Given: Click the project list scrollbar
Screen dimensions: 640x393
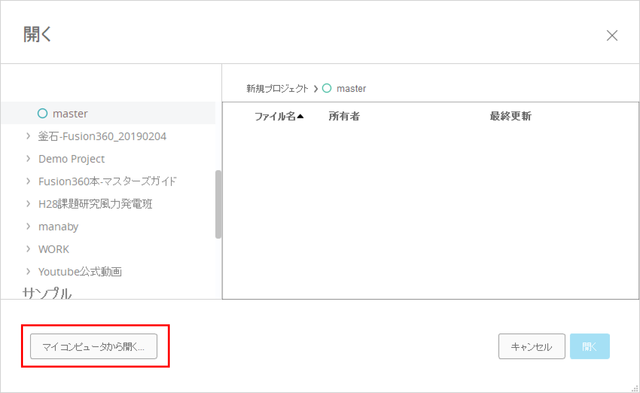Looking at the screenshot, I should tap(218, 204).
